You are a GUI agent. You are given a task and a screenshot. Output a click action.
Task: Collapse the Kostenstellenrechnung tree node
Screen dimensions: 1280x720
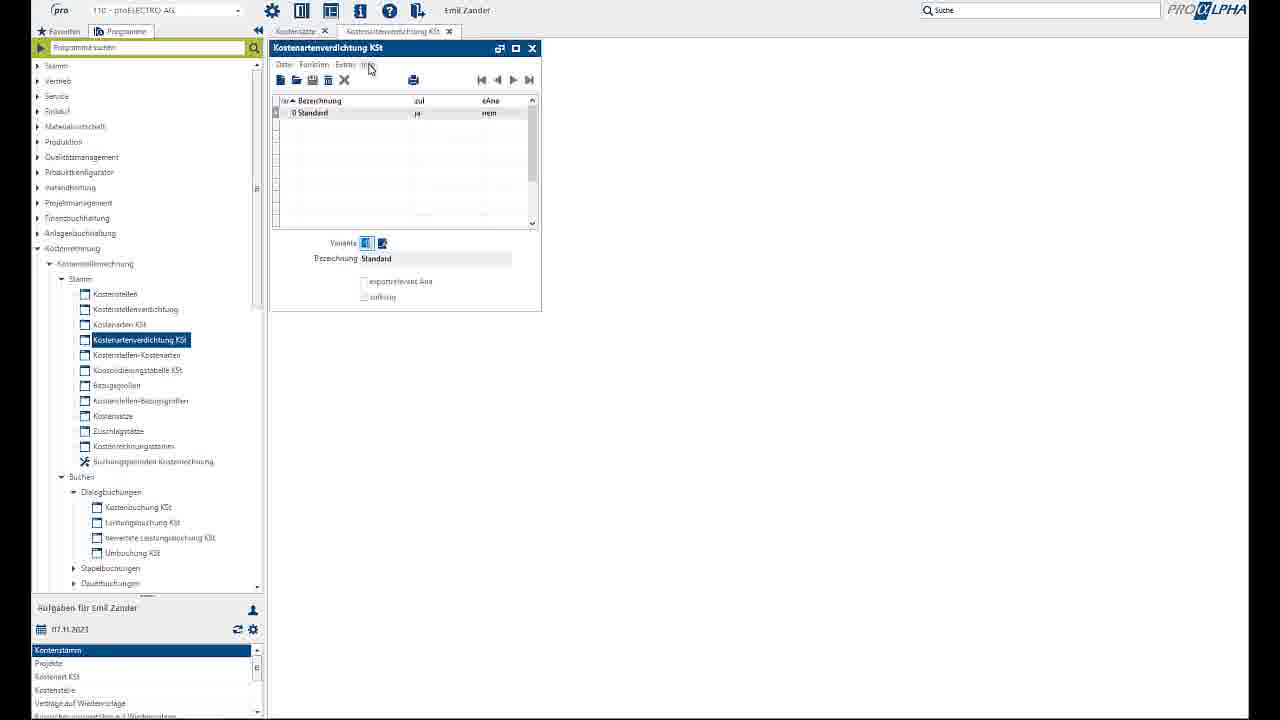[x=50, y=264]
